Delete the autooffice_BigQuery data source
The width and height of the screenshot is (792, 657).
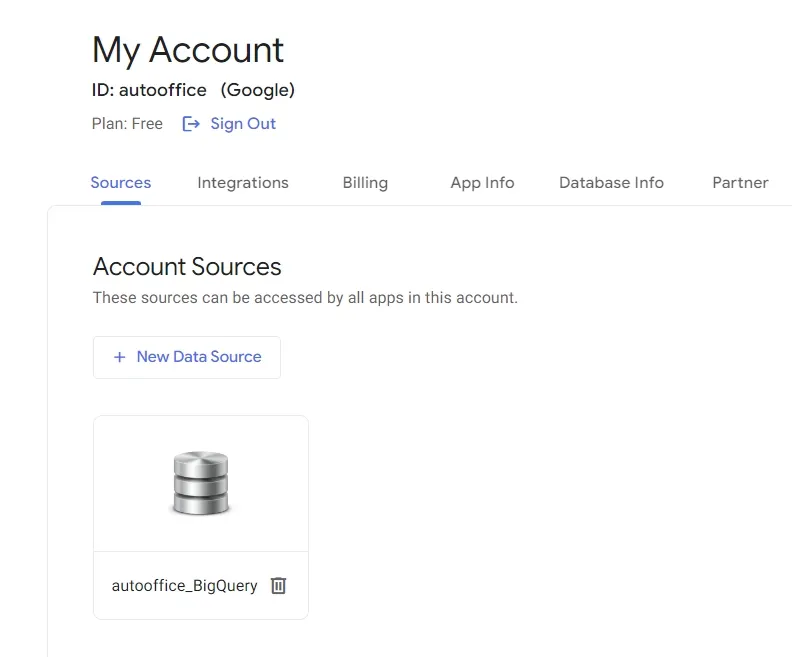click(279, 585)
